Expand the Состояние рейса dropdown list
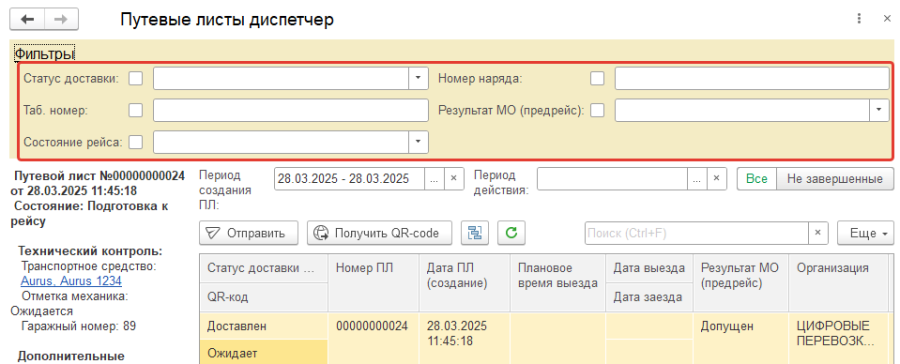The width and height of the screenshot is (900, 364). pyautogui.click(x=418, y=141)
